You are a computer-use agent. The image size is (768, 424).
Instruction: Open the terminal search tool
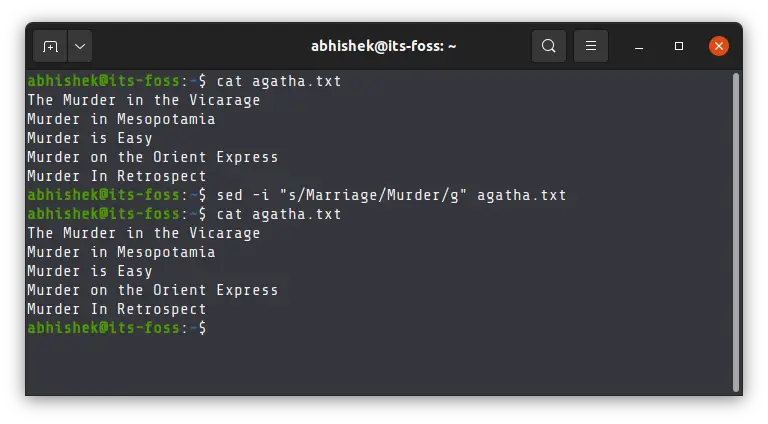(548, 46)
